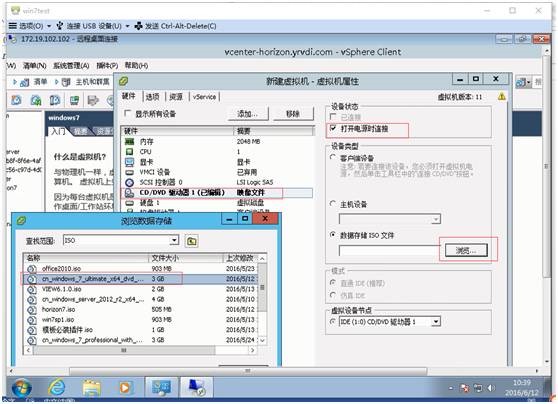
Task: Open the inventory (清单 N) menu
Action: tap(35, 65)
